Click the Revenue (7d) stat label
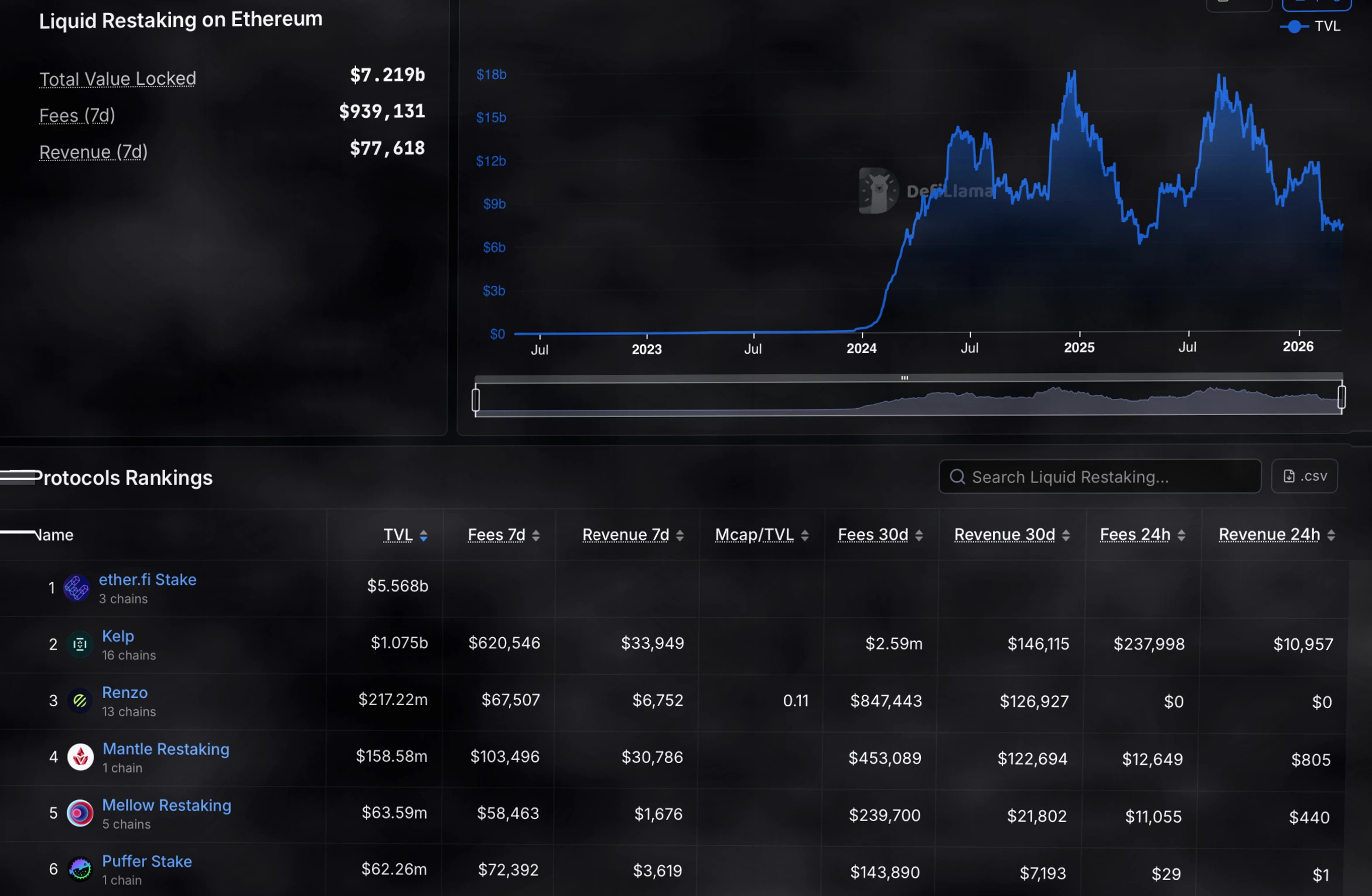Image resolution: width=1372 pixels, height=896 pixels. click(x=94, y=152)
